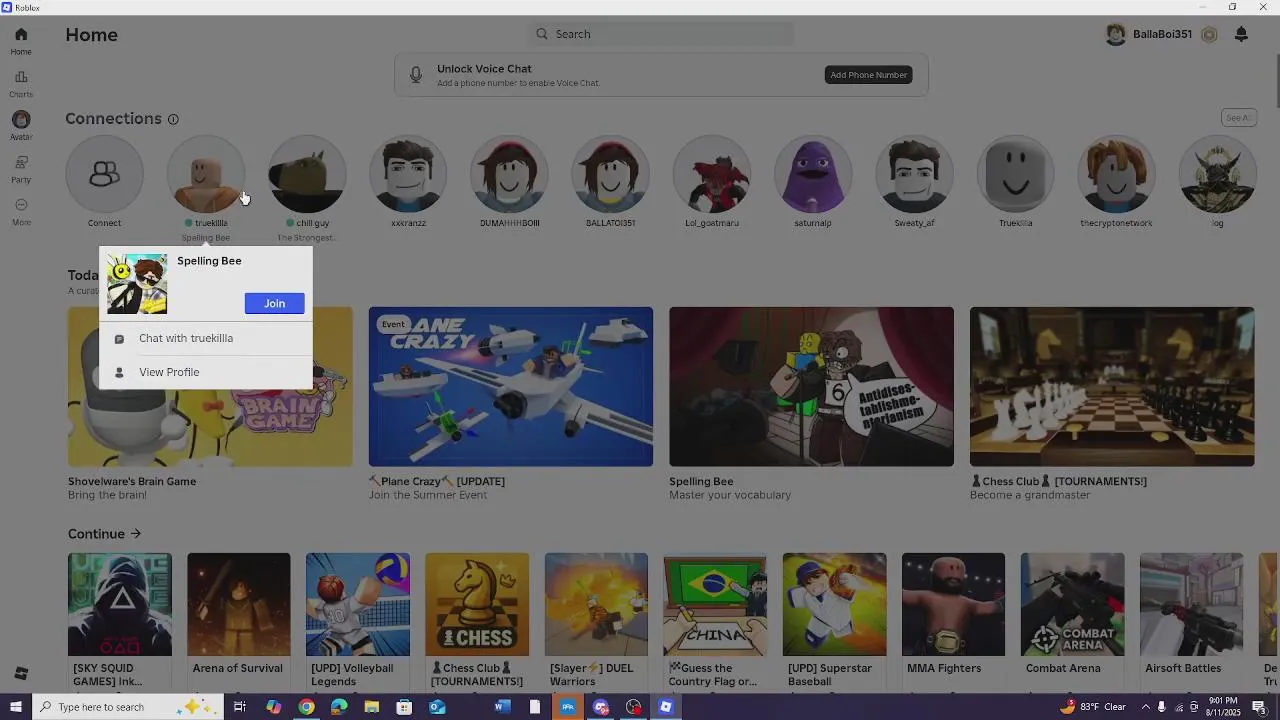Open truekillla's connection avatar
The height and width of the screenshot is (720, 1280).
(x=206, y=174)
